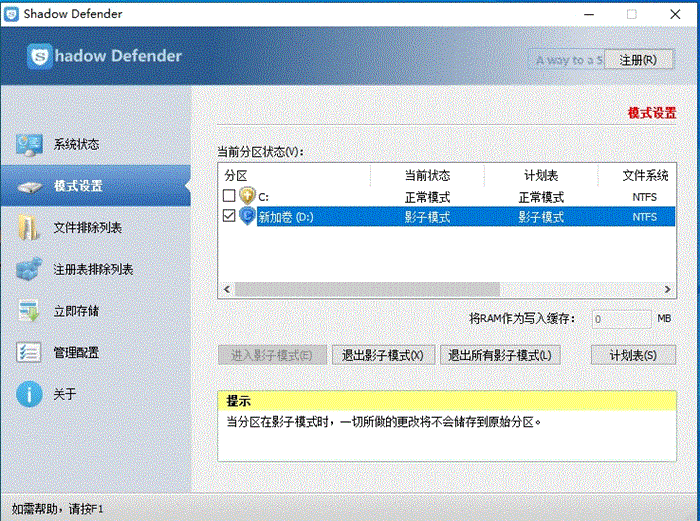This screenshot has width=700, height=521.
Task: Click the System Status monitor icon
Action: click(29, 145)
